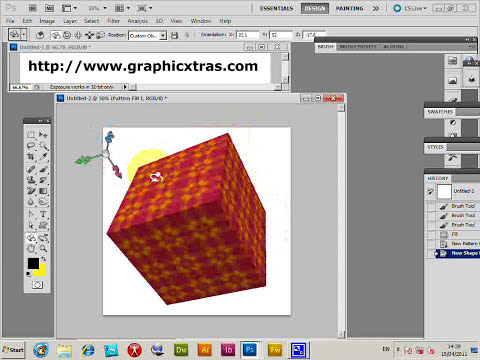
Task: Select the New Shape history state
Action: [x=457, y=253]
